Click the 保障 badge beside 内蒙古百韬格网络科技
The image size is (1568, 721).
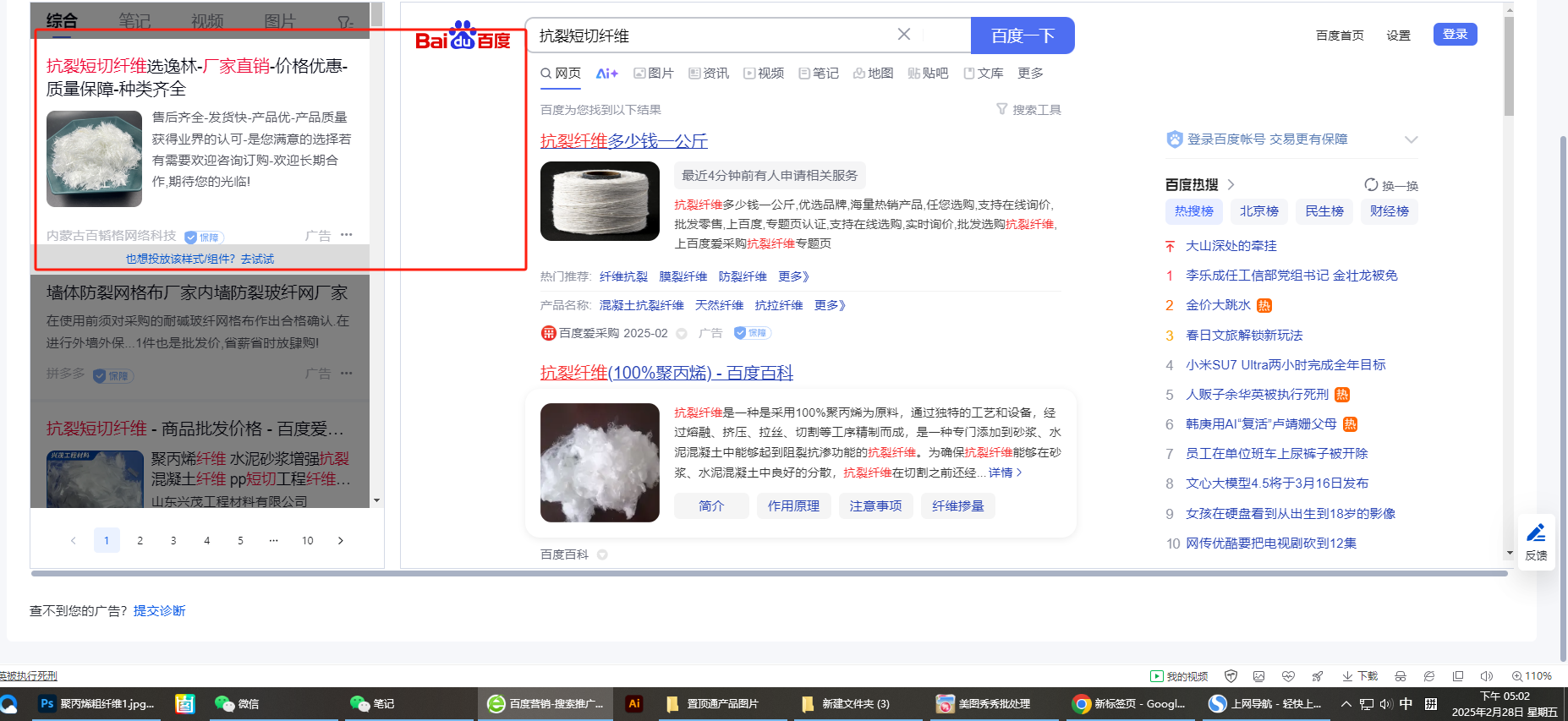(204, 238)
